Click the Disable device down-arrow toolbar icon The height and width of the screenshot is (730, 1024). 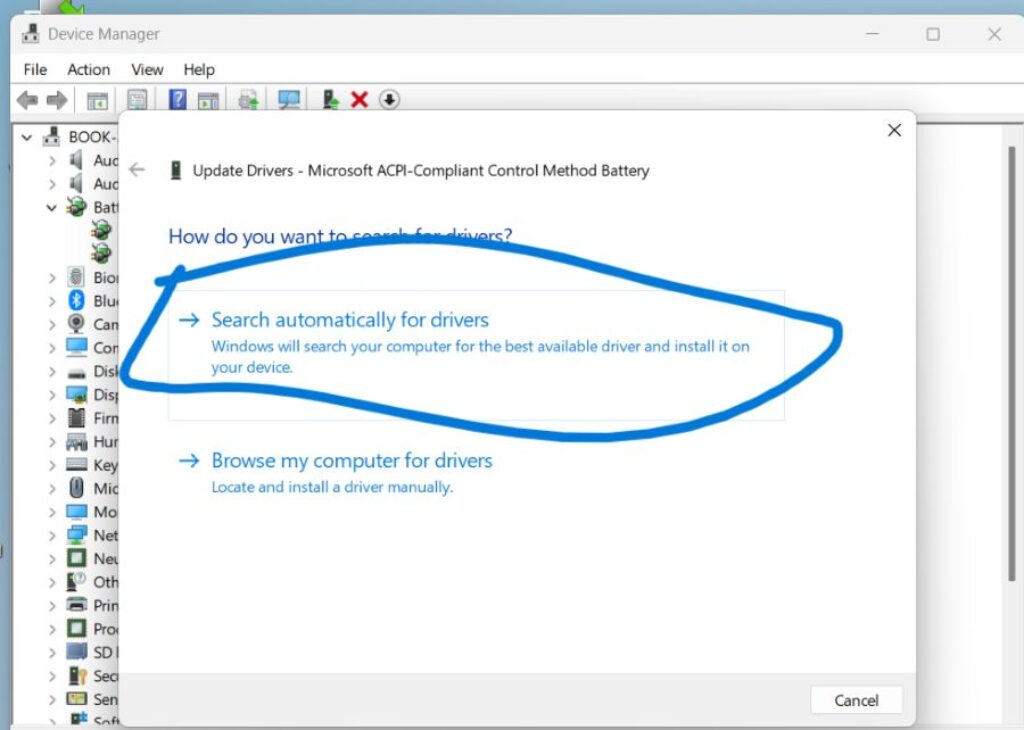tap(389, 100)
